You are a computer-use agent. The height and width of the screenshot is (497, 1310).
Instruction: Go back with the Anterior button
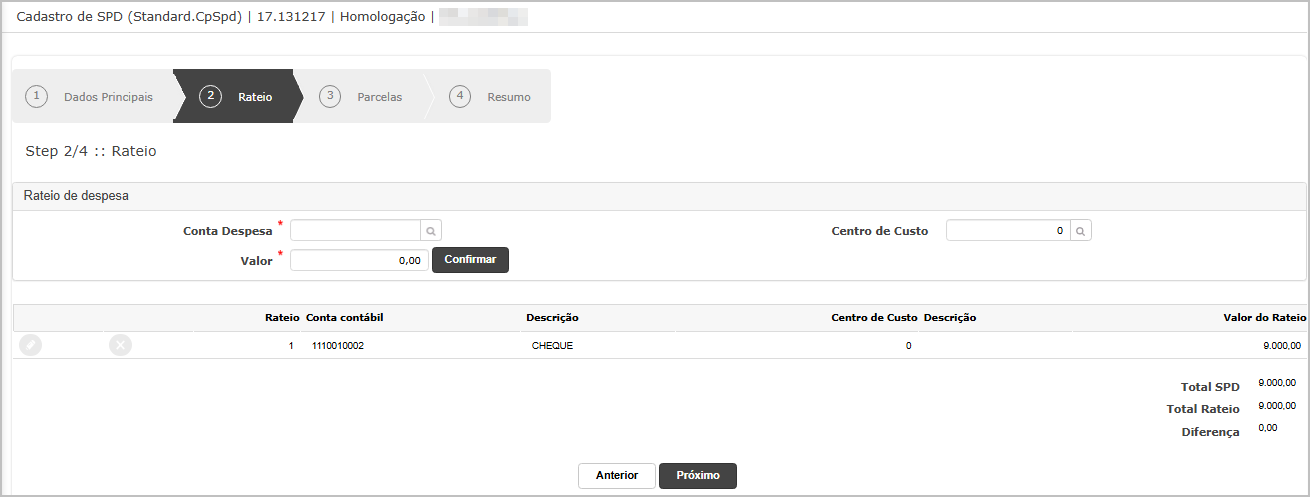pyautogui.click(x=617, y=476)
